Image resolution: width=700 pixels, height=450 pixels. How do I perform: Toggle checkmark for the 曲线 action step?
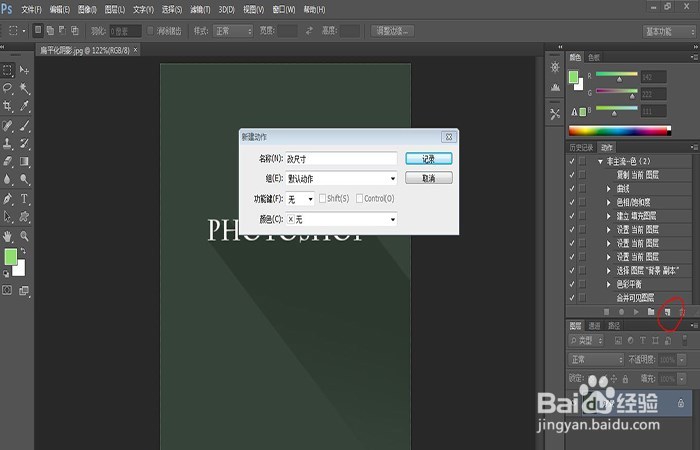pyautogui.click(x=572, y=188)
